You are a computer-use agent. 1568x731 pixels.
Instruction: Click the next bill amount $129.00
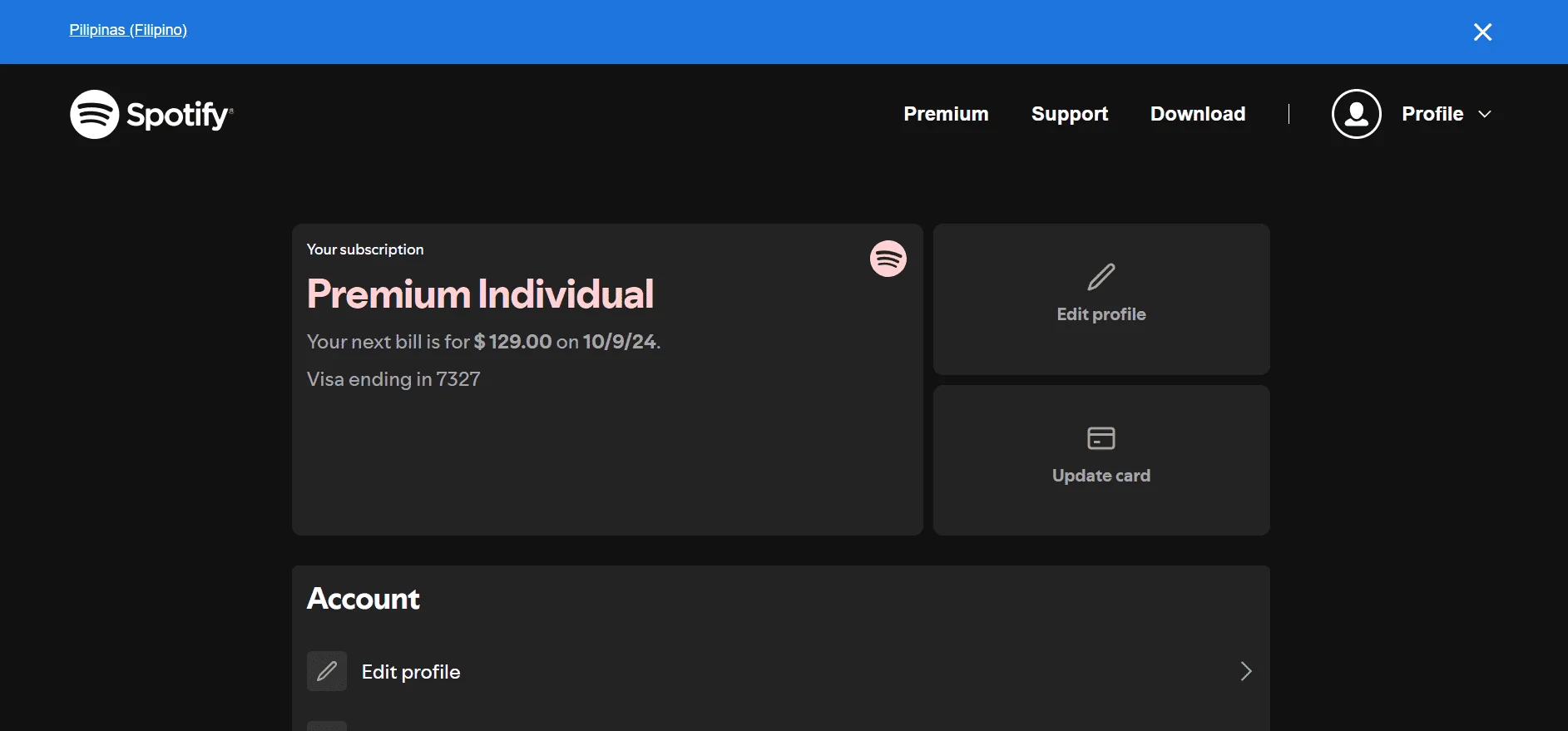(512, 342)
